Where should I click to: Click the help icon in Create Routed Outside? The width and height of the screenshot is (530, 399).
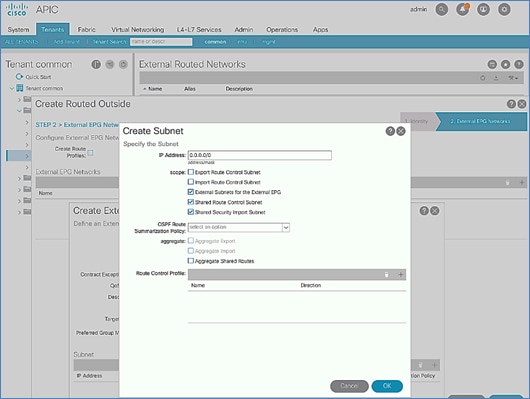tap(511, 104)
